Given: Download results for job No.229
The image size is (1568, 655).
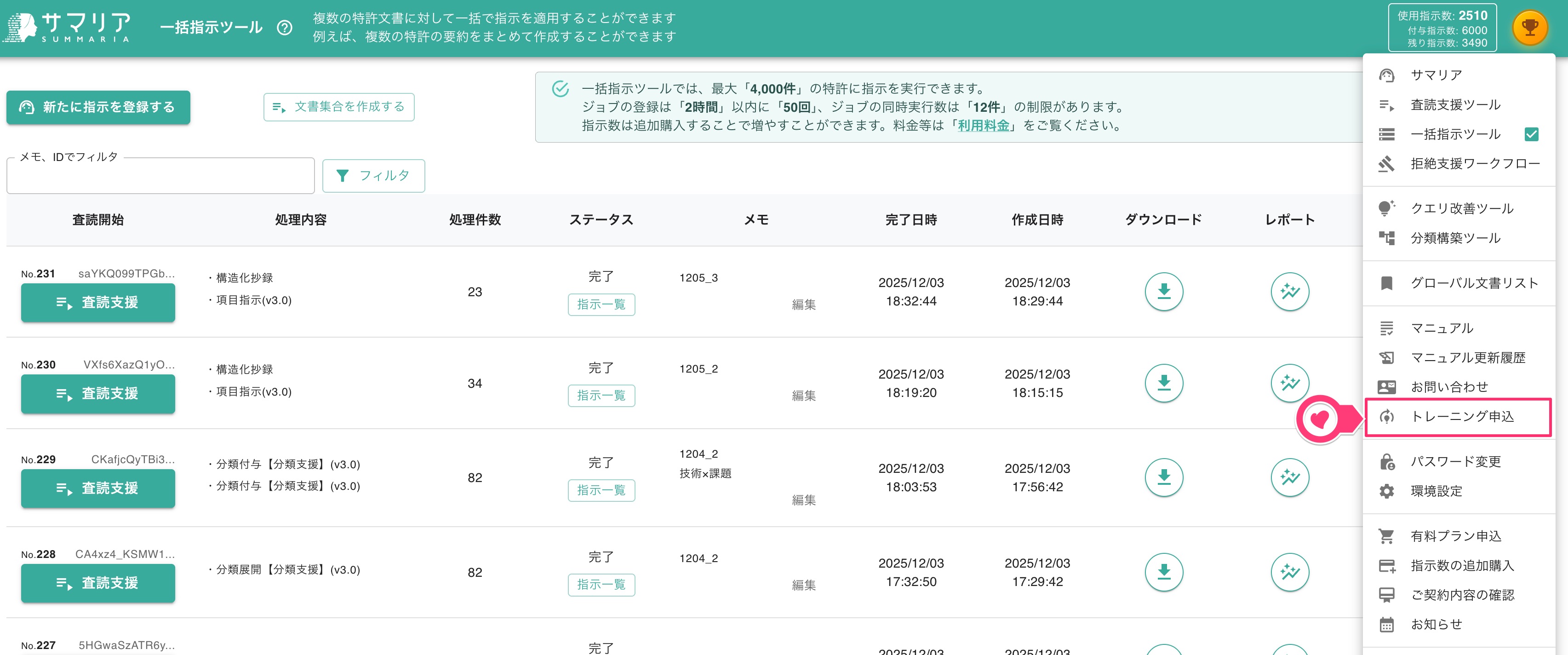Looking at the screenshot, I should 1163,477.
